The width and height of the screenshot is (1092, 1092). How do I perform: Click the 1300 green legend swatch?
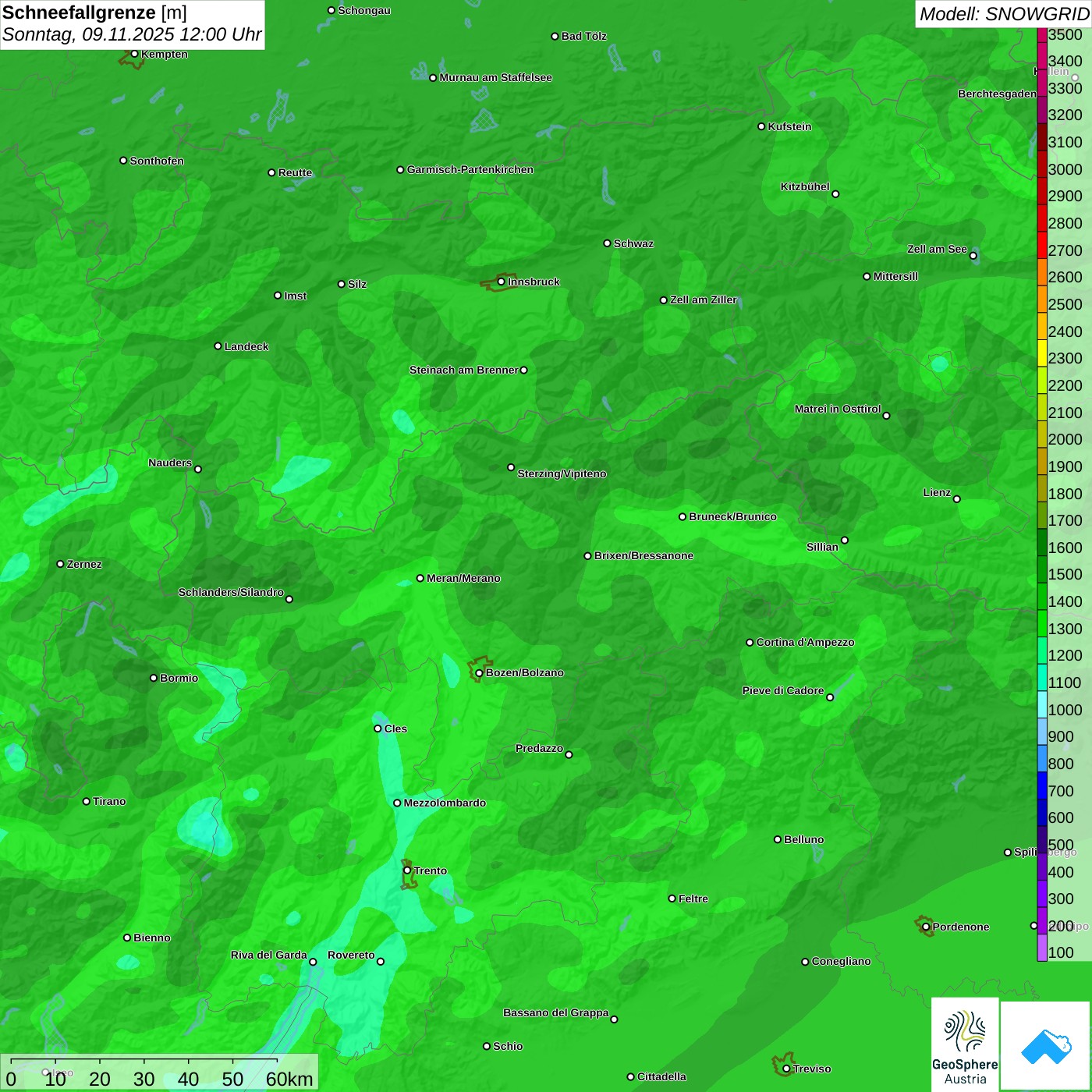pos(1042,623)
